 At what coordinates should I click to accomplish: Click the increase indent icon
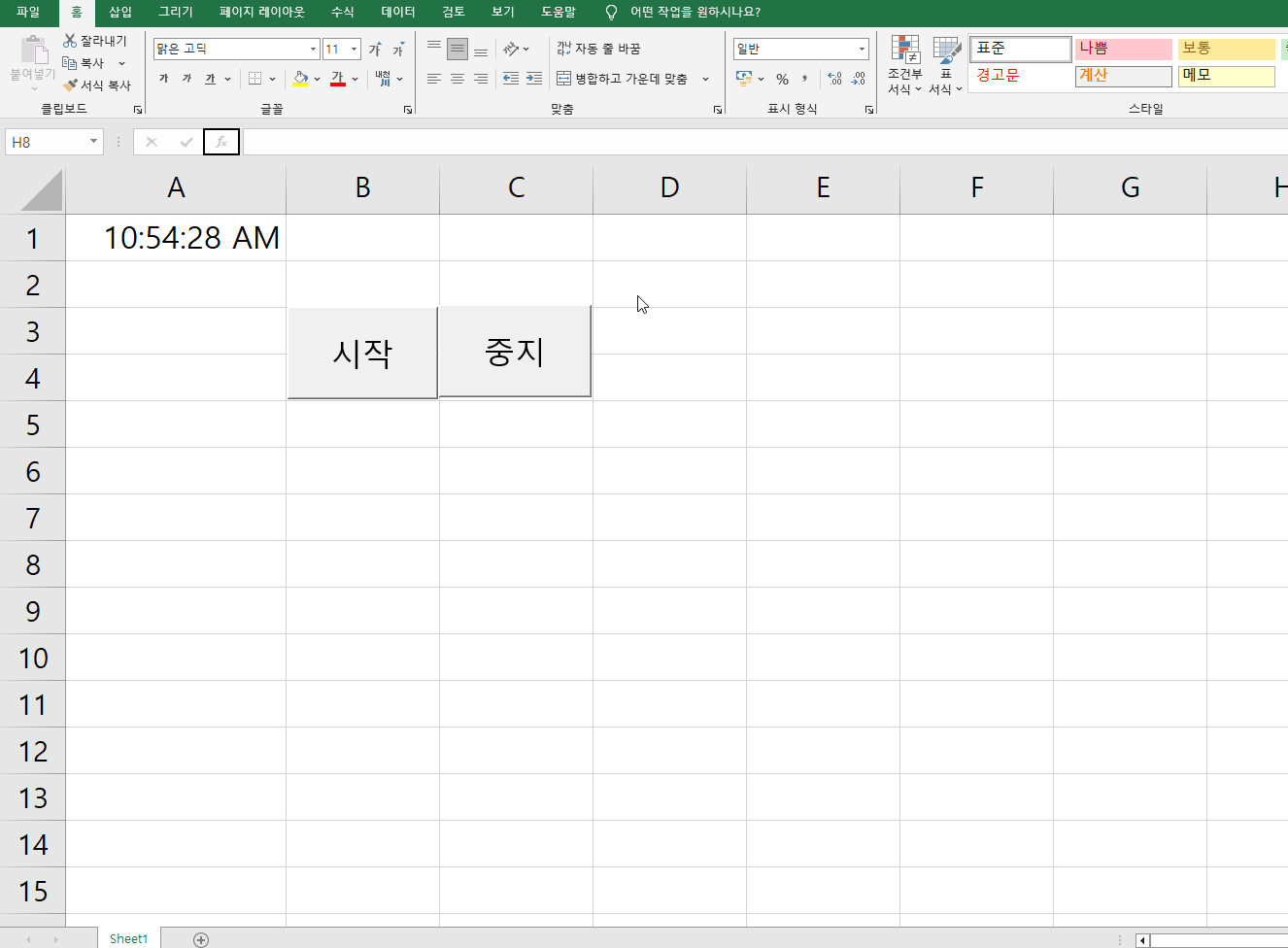point(534,79)
